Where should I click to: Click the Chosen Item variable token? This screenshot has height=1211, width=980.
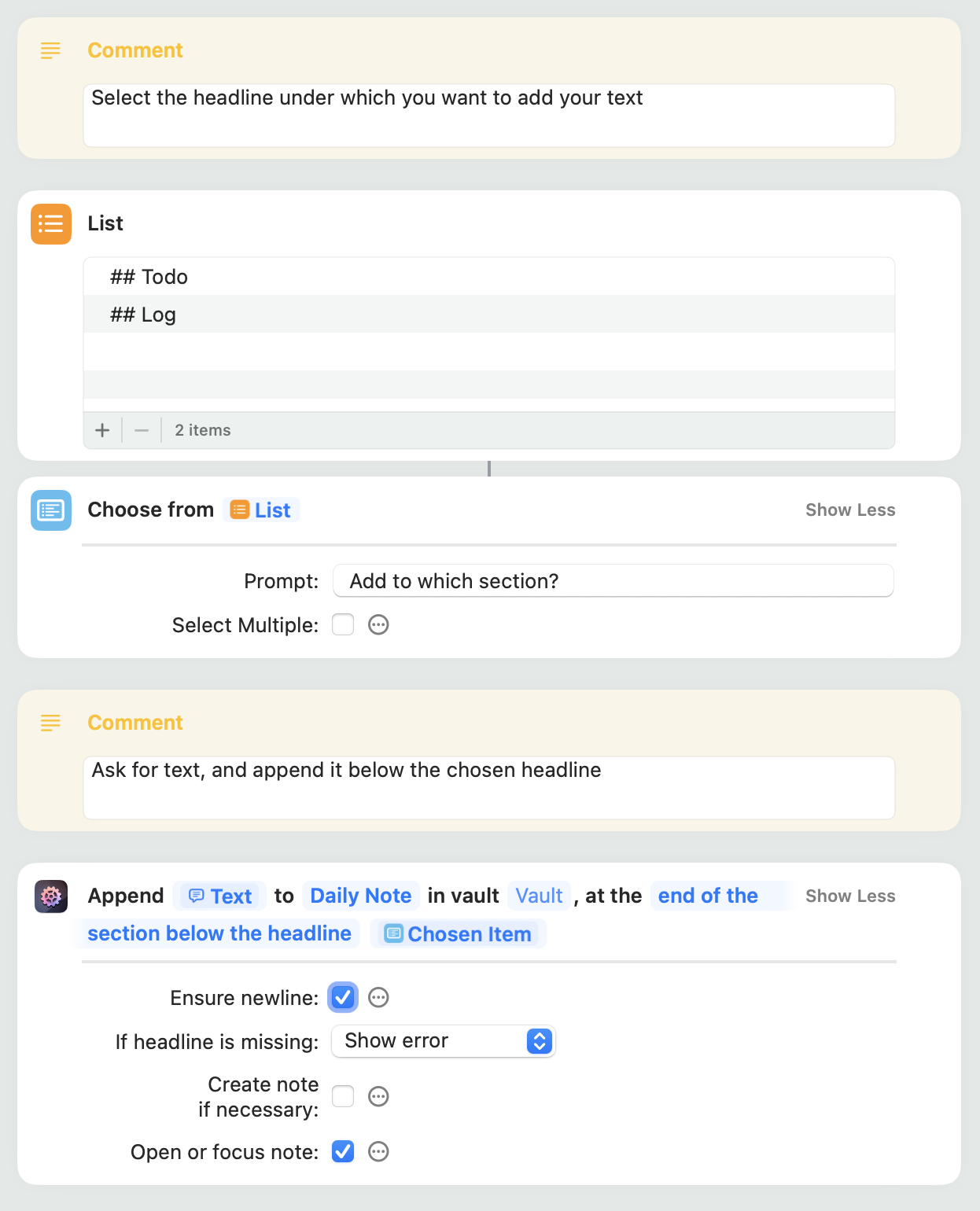[459, 934]
